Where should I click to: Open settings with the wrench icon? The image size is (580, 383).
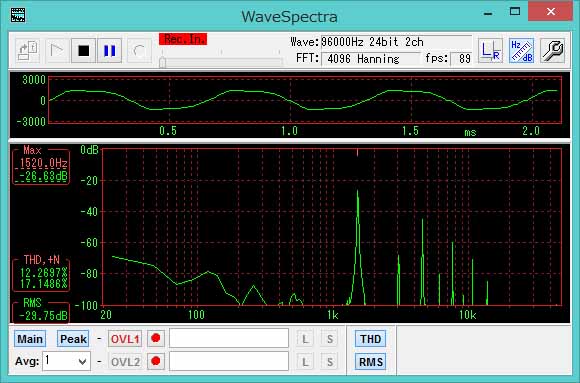coord(553,51)
